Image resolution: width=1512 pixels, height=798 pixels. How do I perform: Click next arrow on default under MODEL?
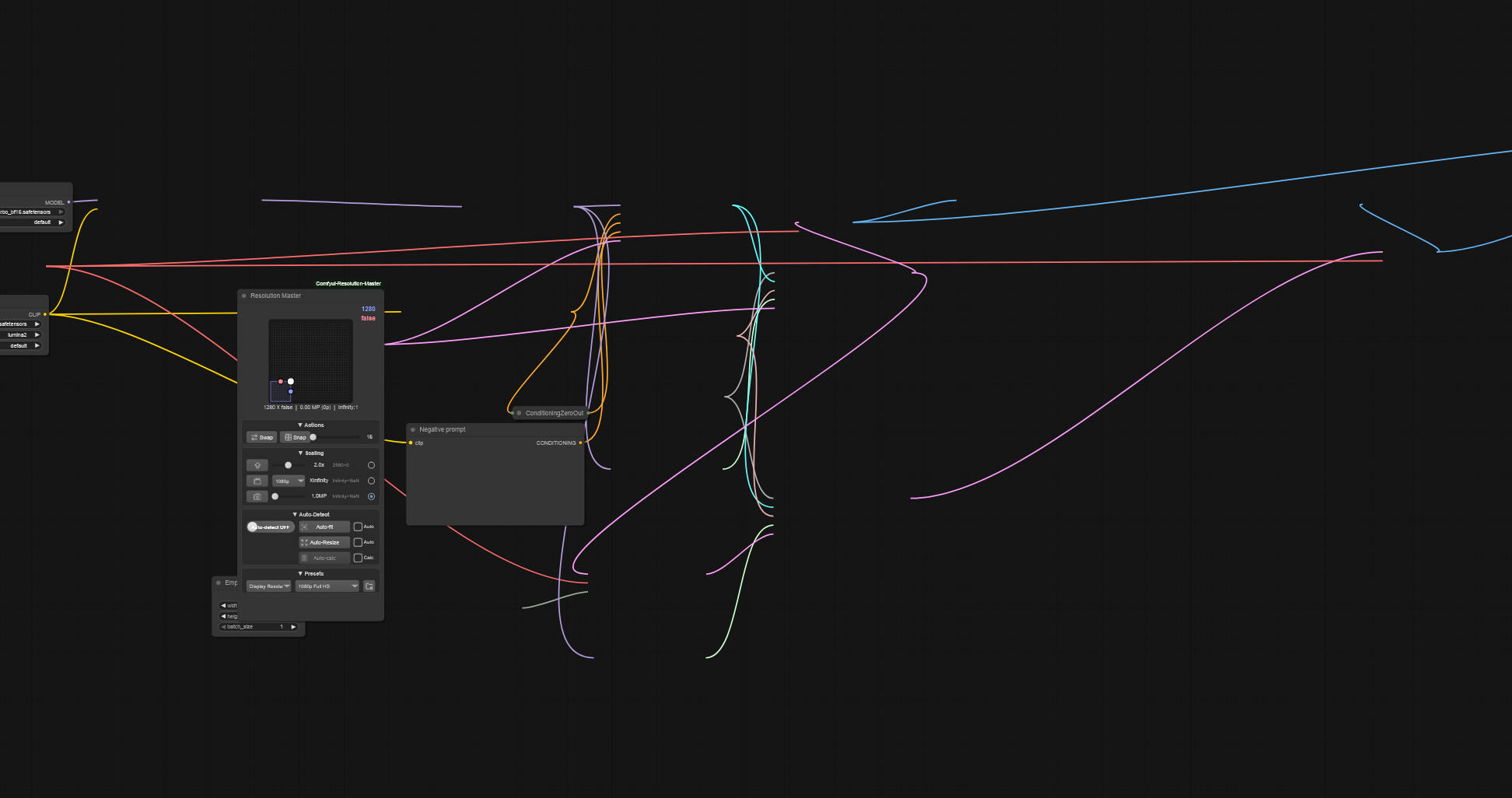[61, 222]
